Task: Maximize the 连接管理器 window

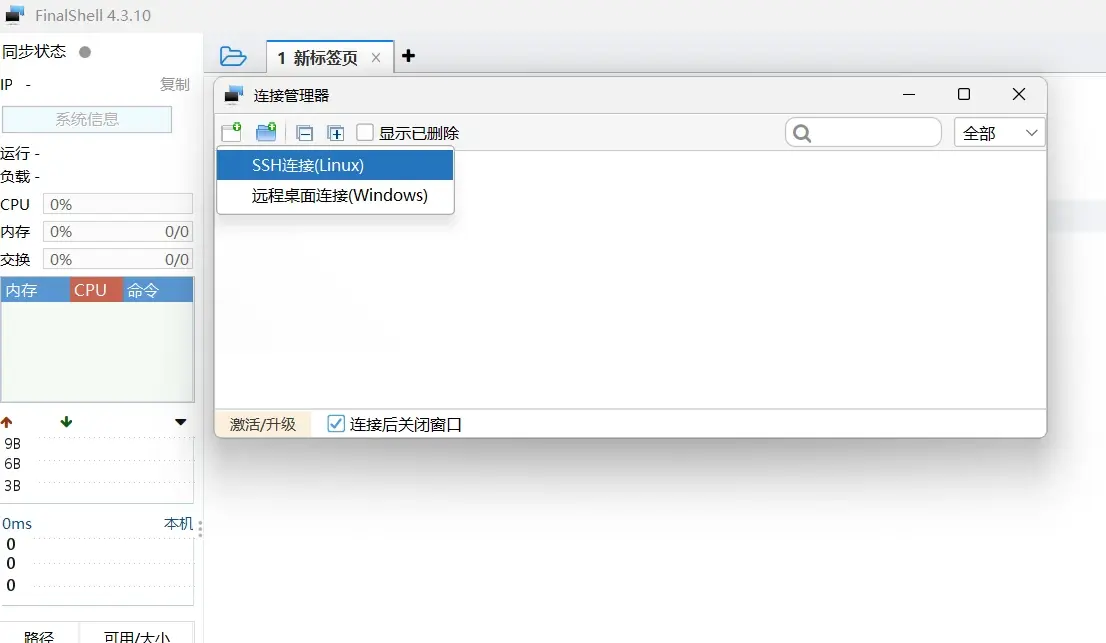Action: 964,94
